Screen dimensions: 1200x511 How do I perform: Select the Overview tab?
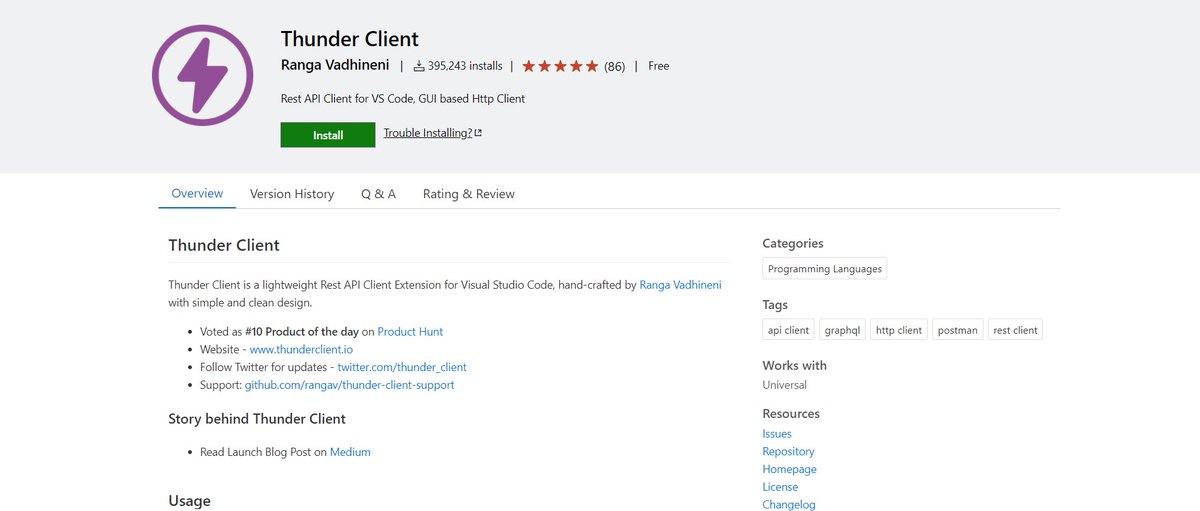pos(197,193)
